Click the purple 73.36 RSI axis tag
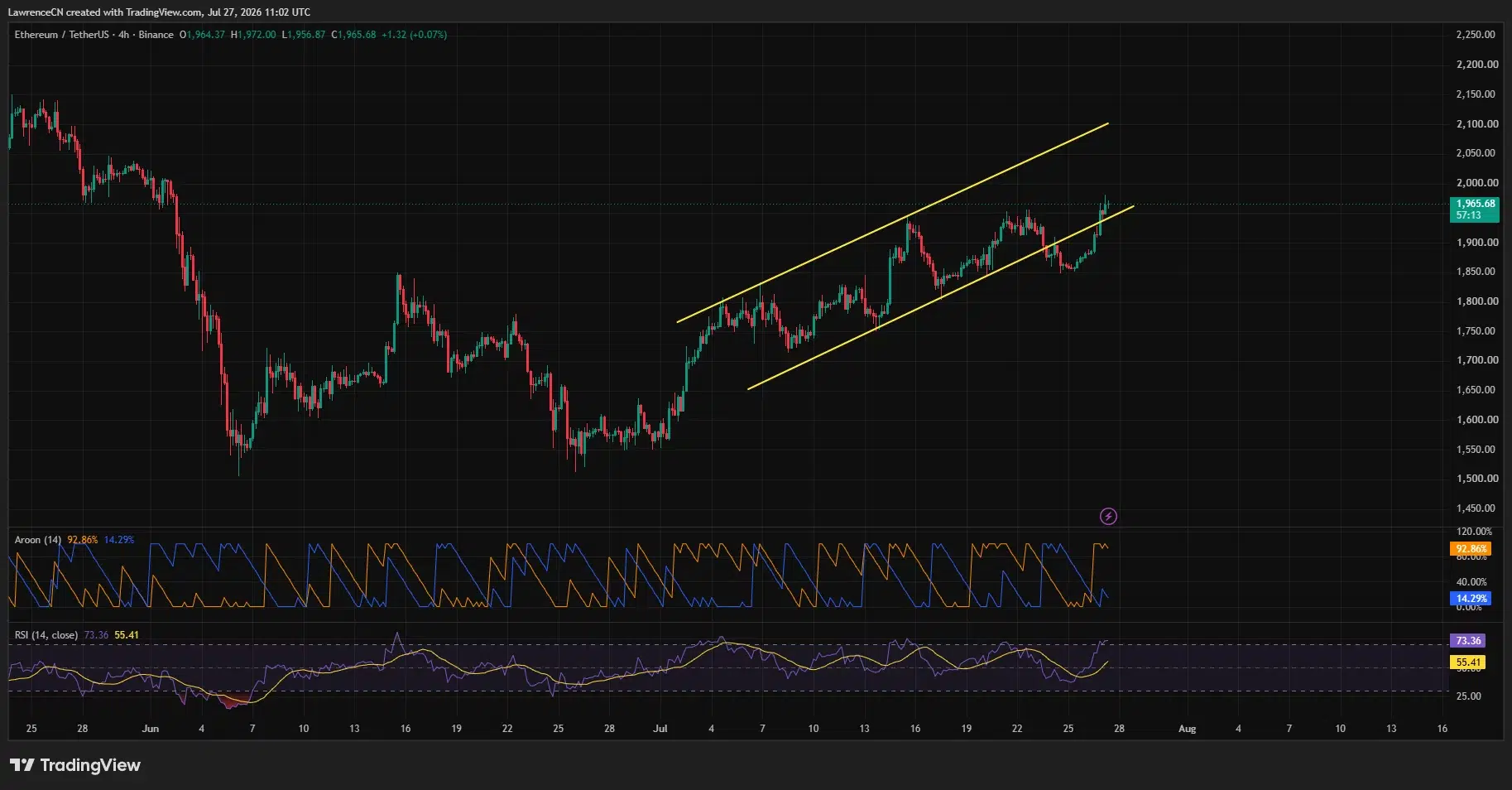 pyautogui.click(x=1468, y=641)
